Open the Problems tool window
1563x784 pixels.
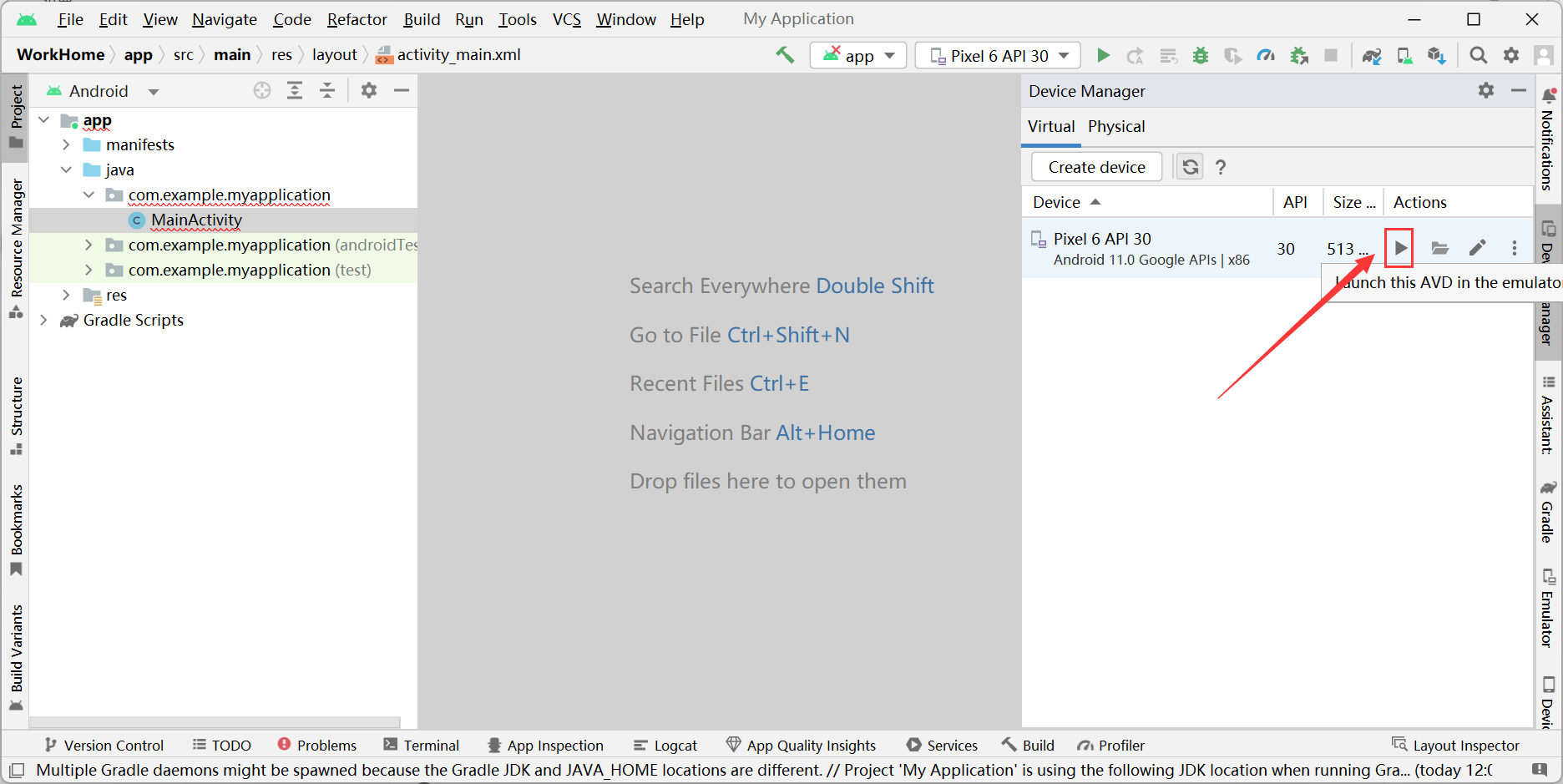[x=316, y=745]
